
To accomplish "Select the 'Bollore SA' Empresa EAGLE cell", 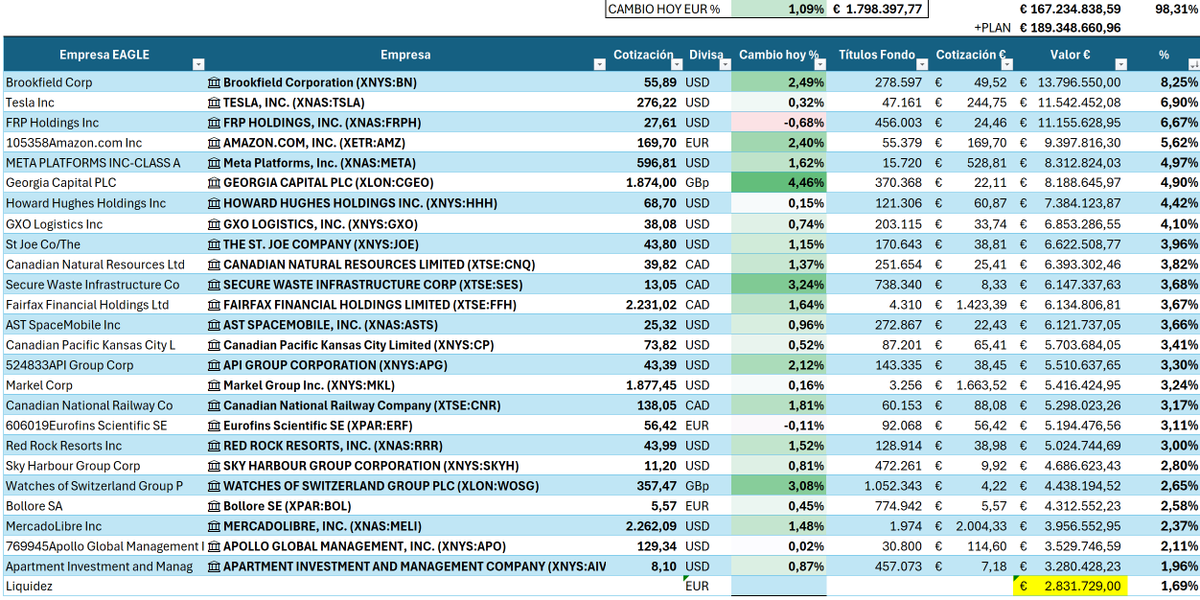I will [x=103, y=506].
